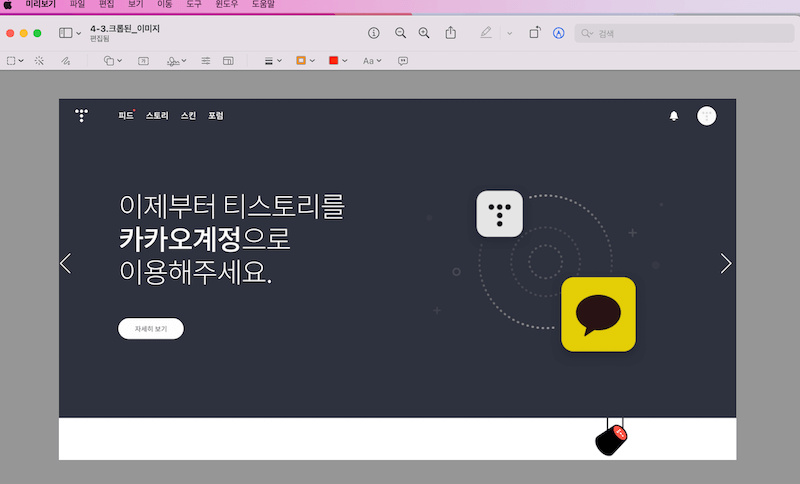Click the 자세히 보기 button
Viewport: 800px width, 484px height.
pyautogui.click(x=151, y=329)
